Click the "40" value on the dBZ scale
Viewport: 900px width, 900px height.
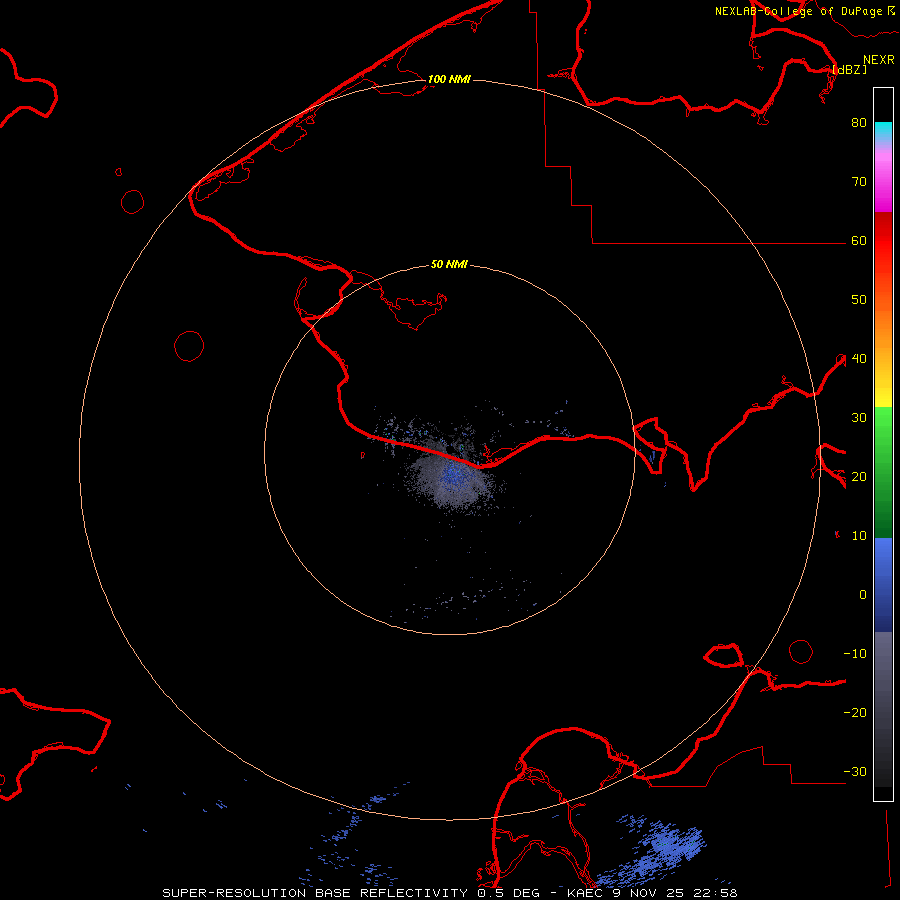click(859, 359)
